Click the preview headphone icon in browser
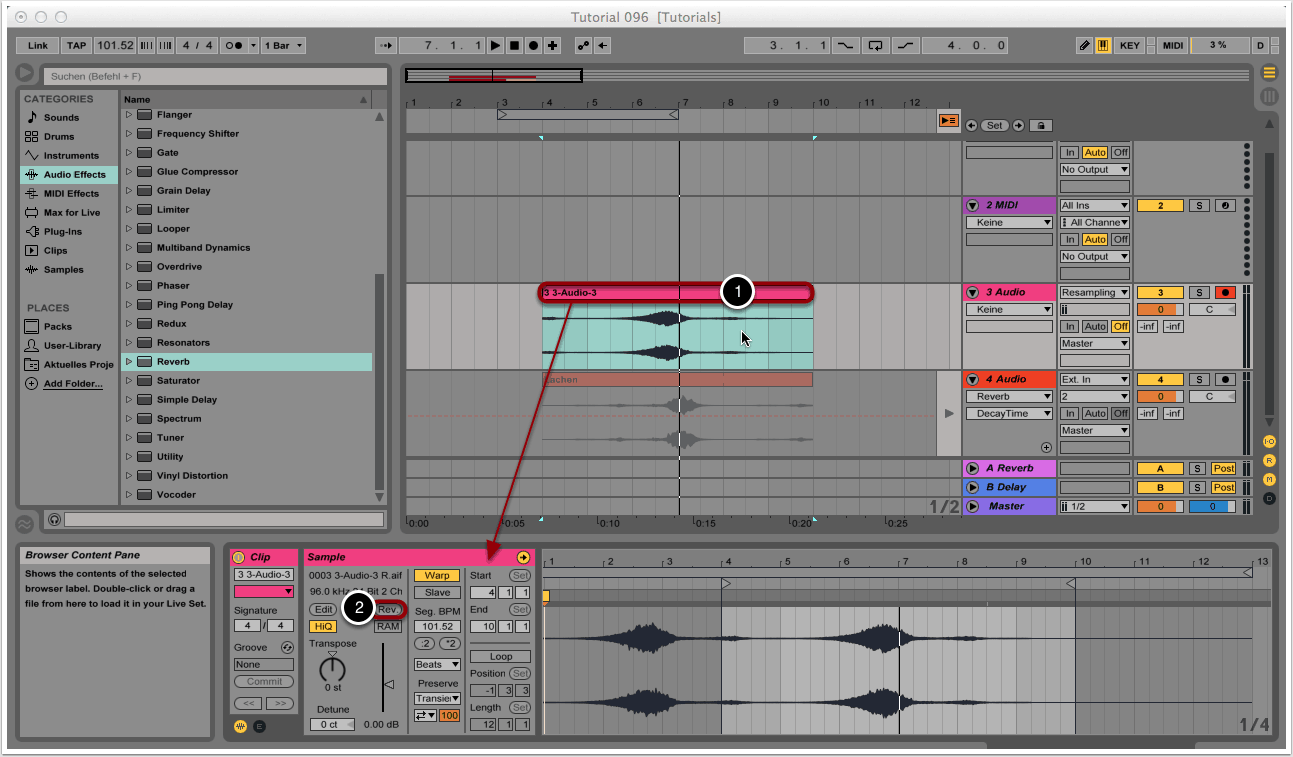 pyautogui.click(x=54, y=519)
